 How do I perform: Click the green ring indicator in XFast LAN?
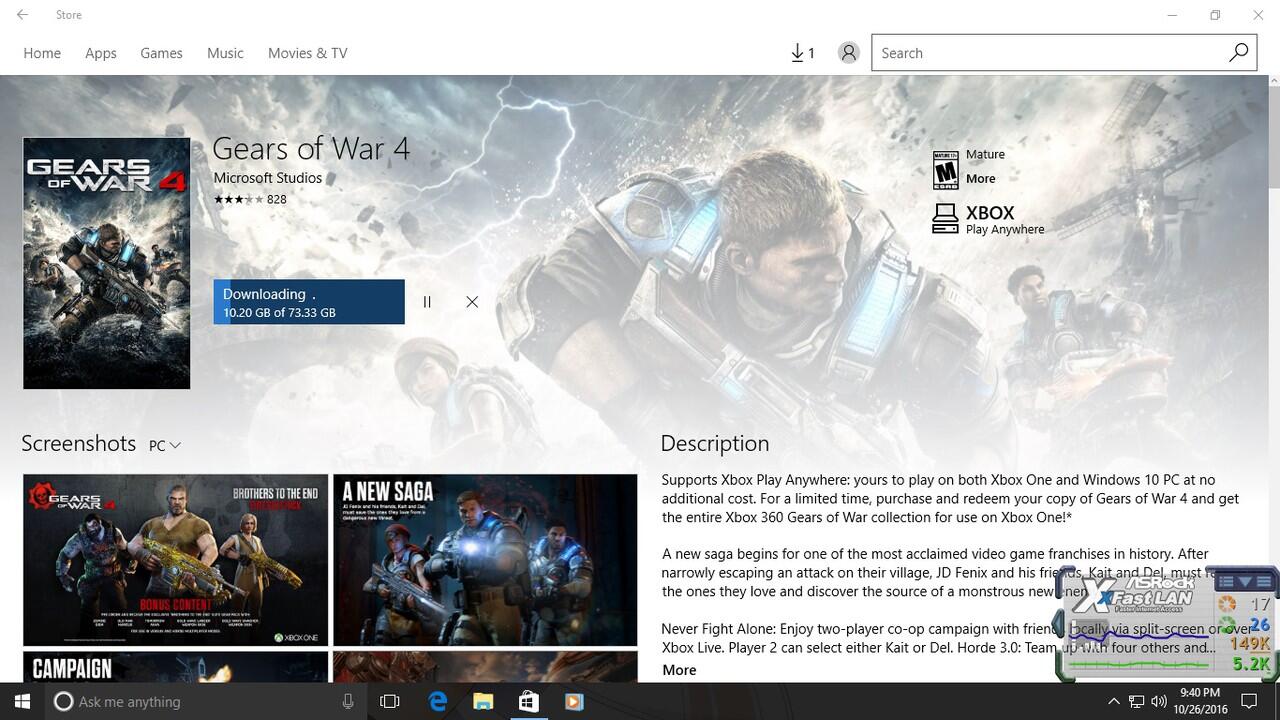(x=1227, y=626)
